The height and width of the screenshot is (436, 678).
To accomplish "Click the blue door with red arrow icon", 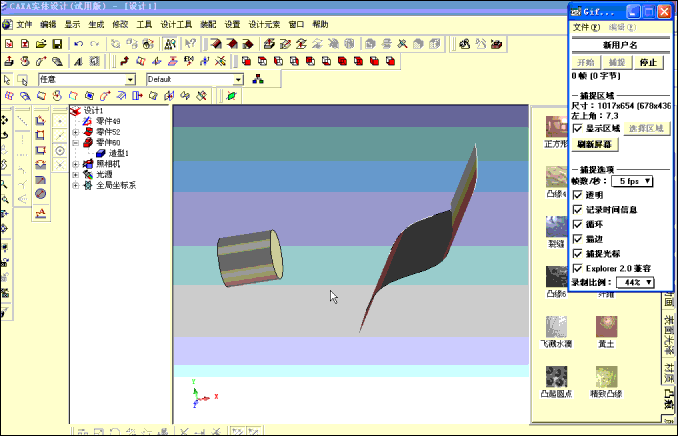I will pyautogui.click(x=137, y=96).
